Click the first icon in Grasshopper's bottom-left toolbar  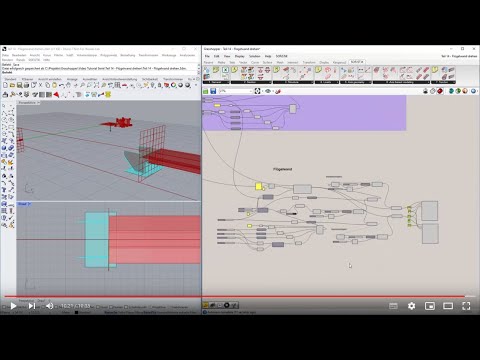pyautogui.click(x=206, y=305)
